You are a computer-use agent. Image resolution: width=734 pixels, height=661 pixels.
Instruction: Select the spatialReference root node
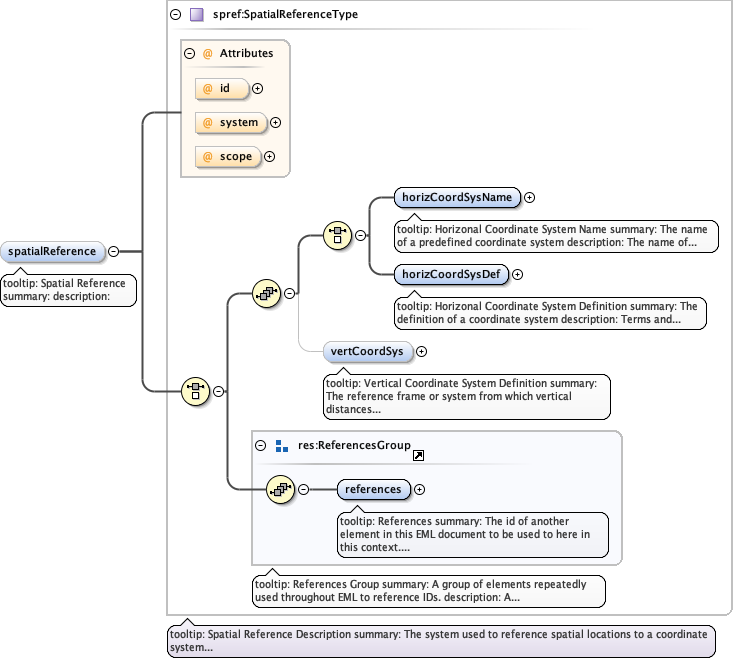click(x=52, y=252)
